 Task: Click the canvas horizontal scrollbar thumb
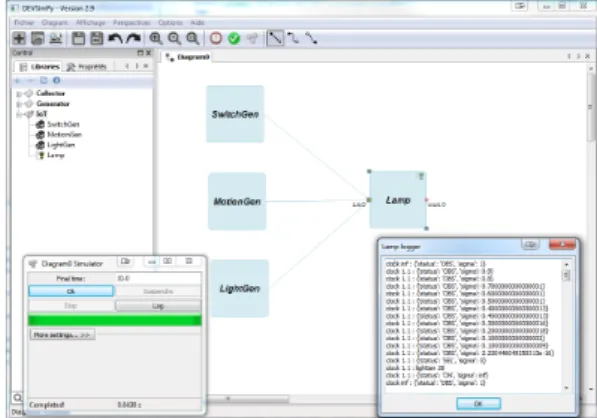(249, 399)
